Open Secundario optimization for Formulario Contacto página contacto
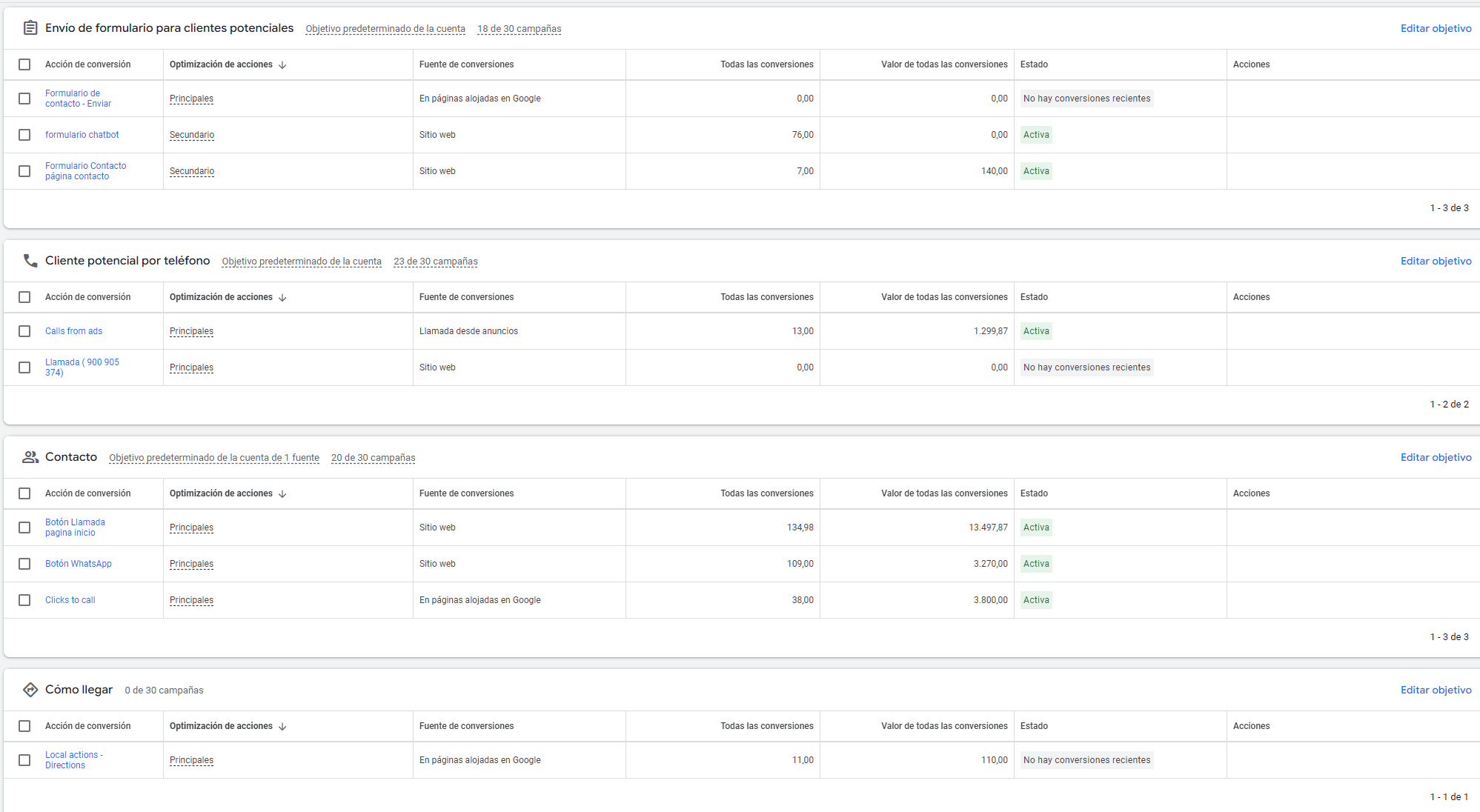 [x=192, y=171]
